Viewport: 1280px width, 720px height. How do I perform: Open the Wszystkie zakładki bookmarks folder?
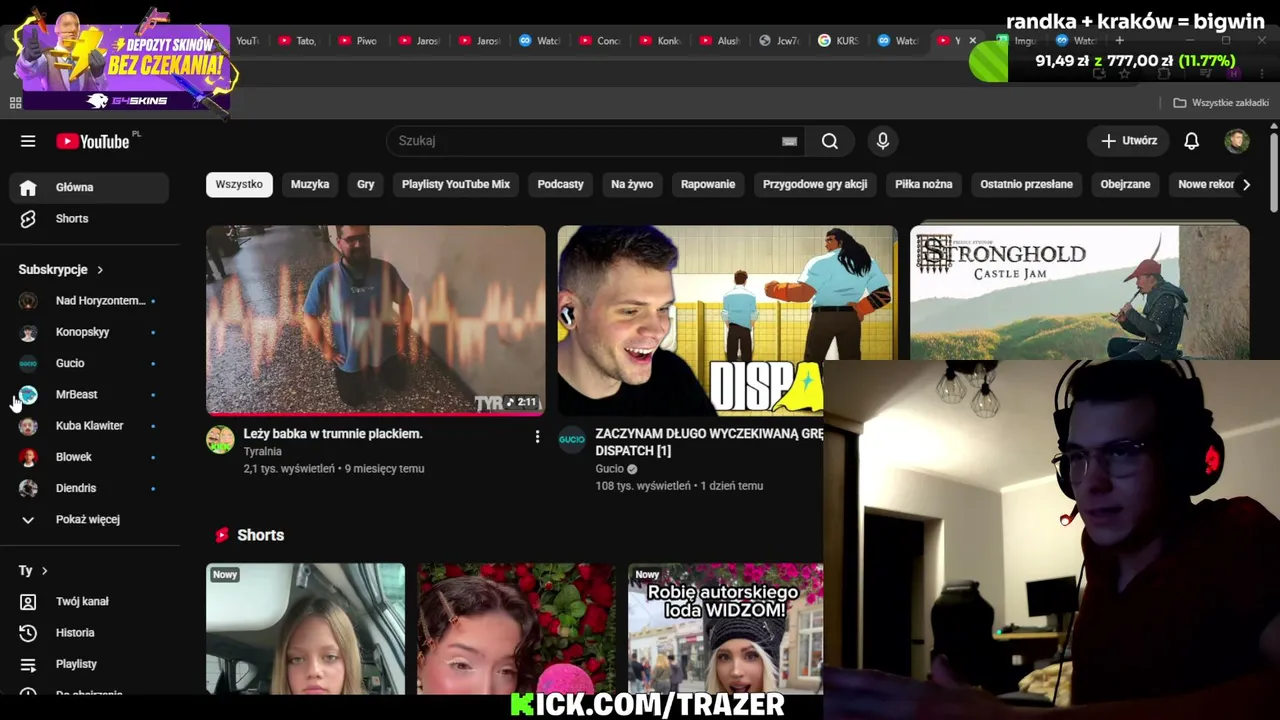[x=1220, y=103]
